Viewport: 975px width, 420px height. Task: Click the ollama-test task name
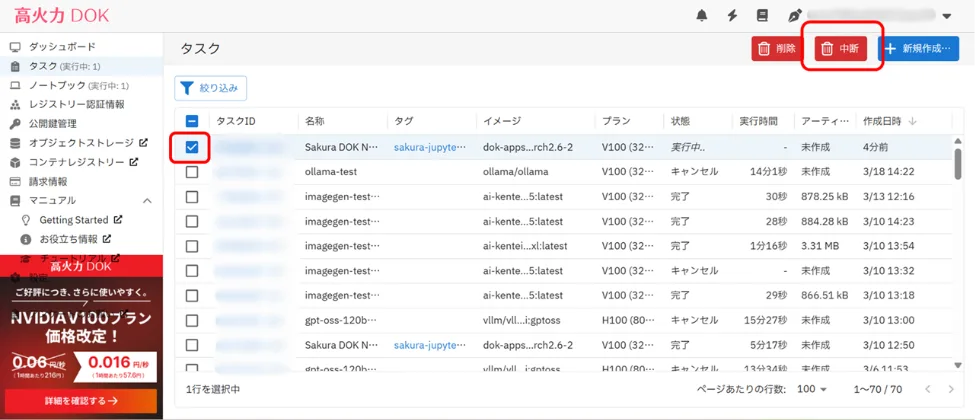(331, 171)
